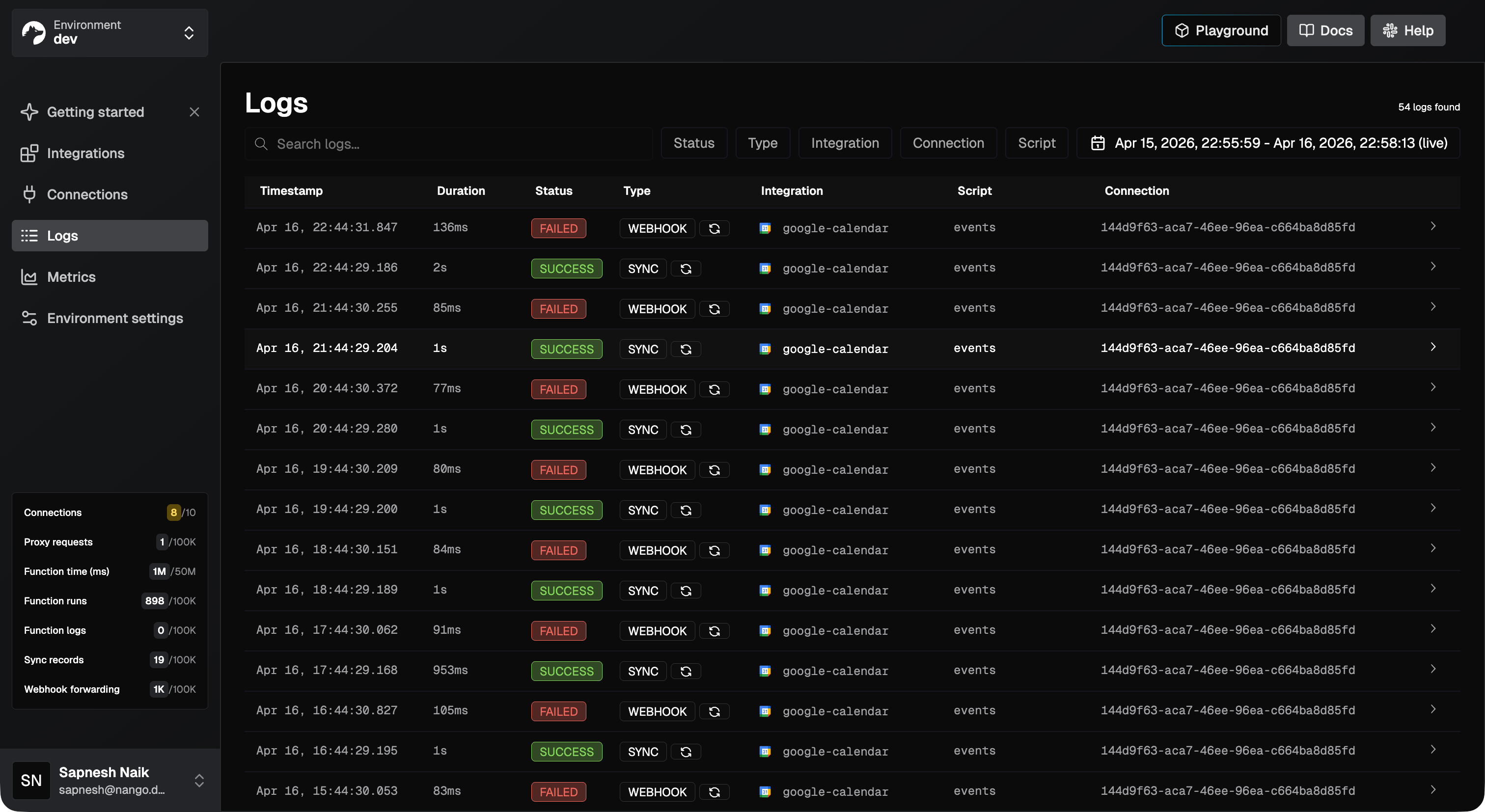Viewport: 1485px width, 812px height.
Task: Open the Status filter dropdown
Action: 693,143
